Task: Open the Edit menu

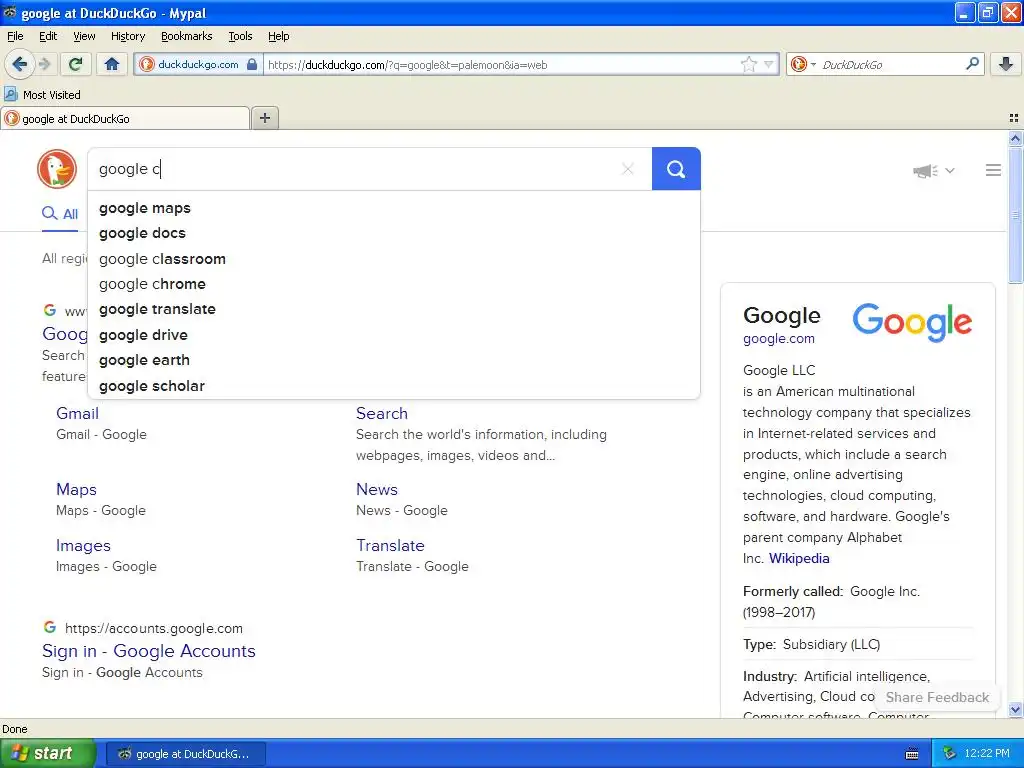Action: pyautogui.click(x=48, y=36)
